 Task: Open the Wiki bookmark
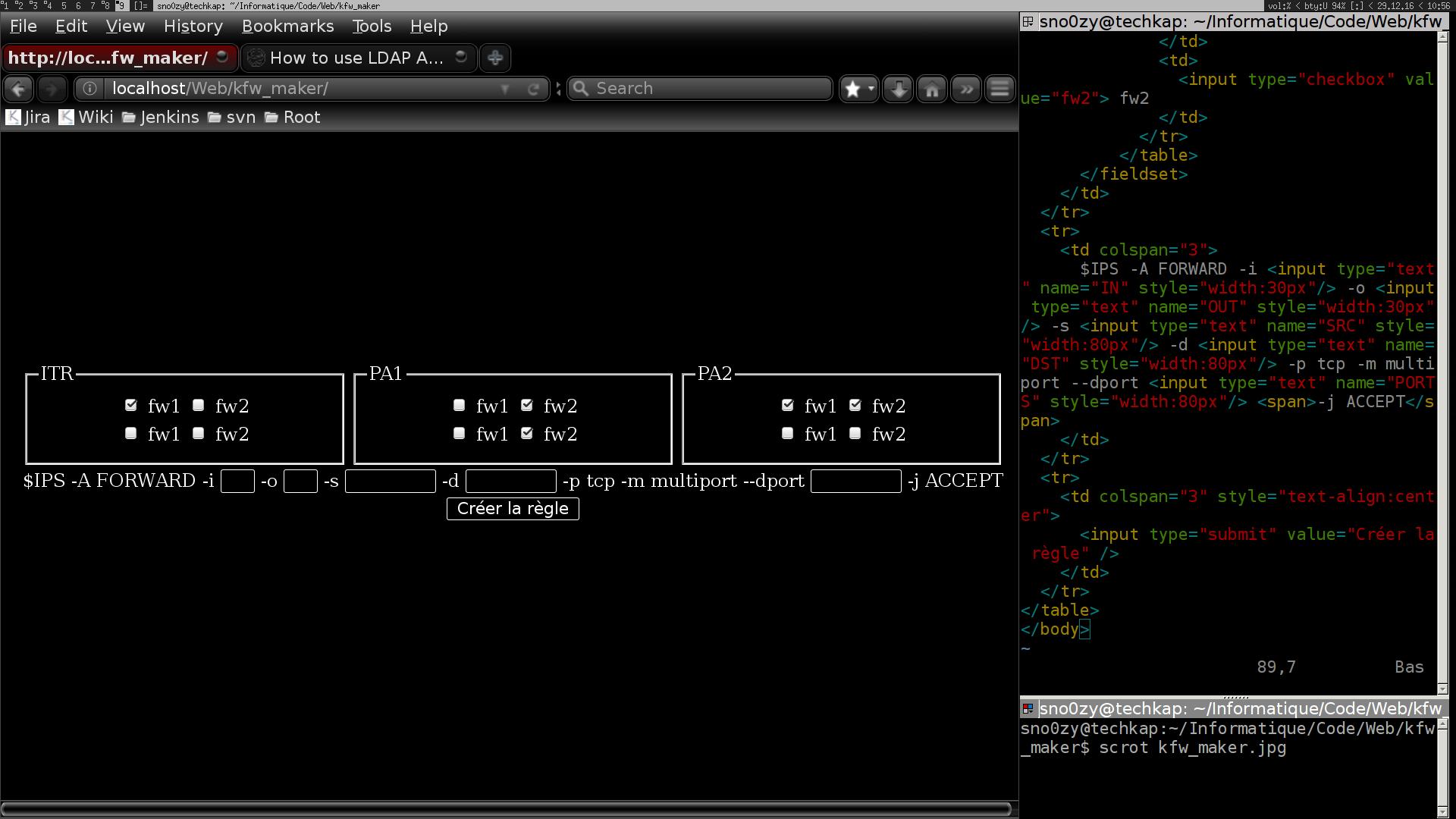86,118
